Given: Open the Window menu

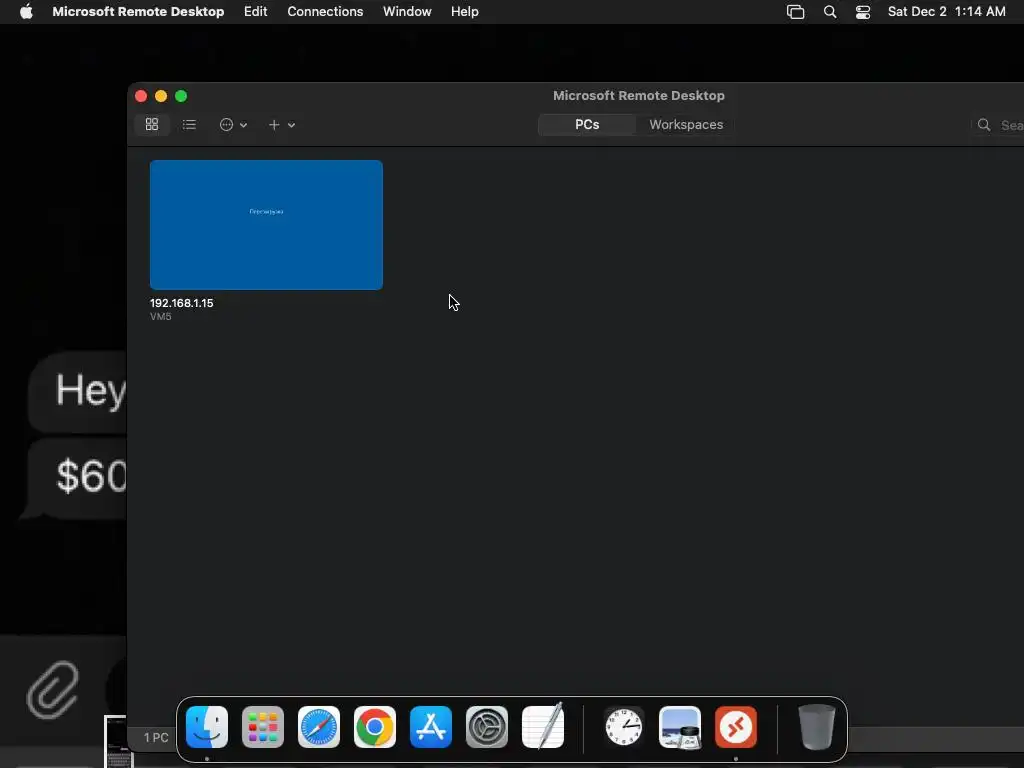Looking at the screenshot, I should 407,12.
